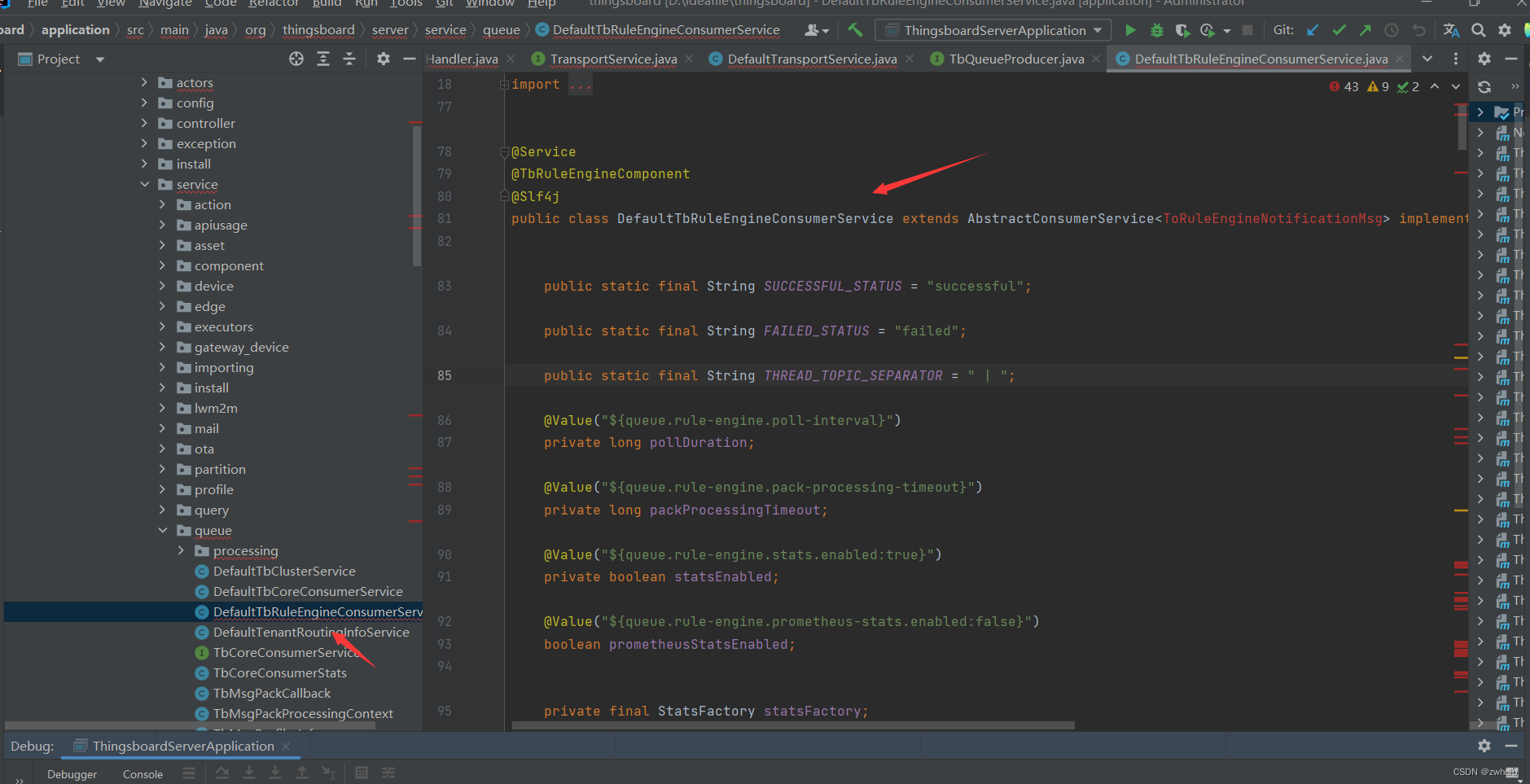Viewport: 1530px width, 784px height.
Task: Expand the actors folder
Action: [x=144, y=82]
